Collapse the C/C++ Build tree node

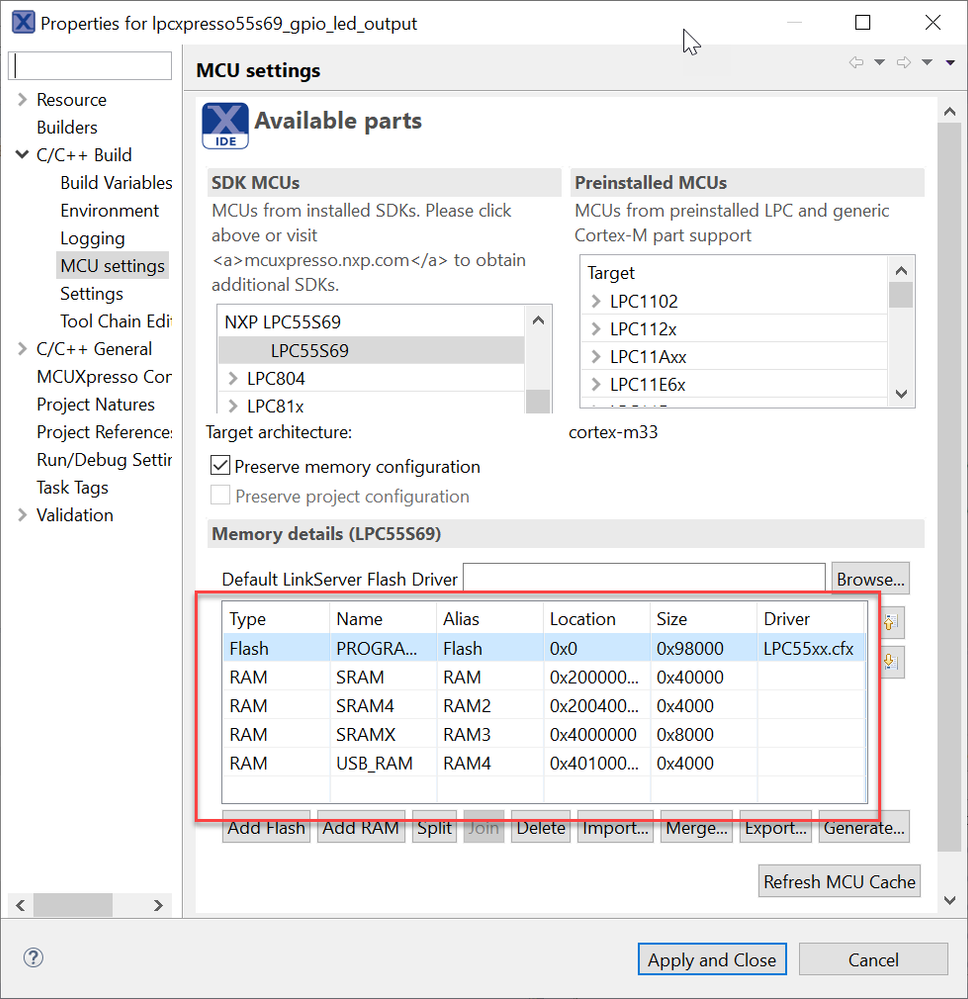[x=22, y=154]
